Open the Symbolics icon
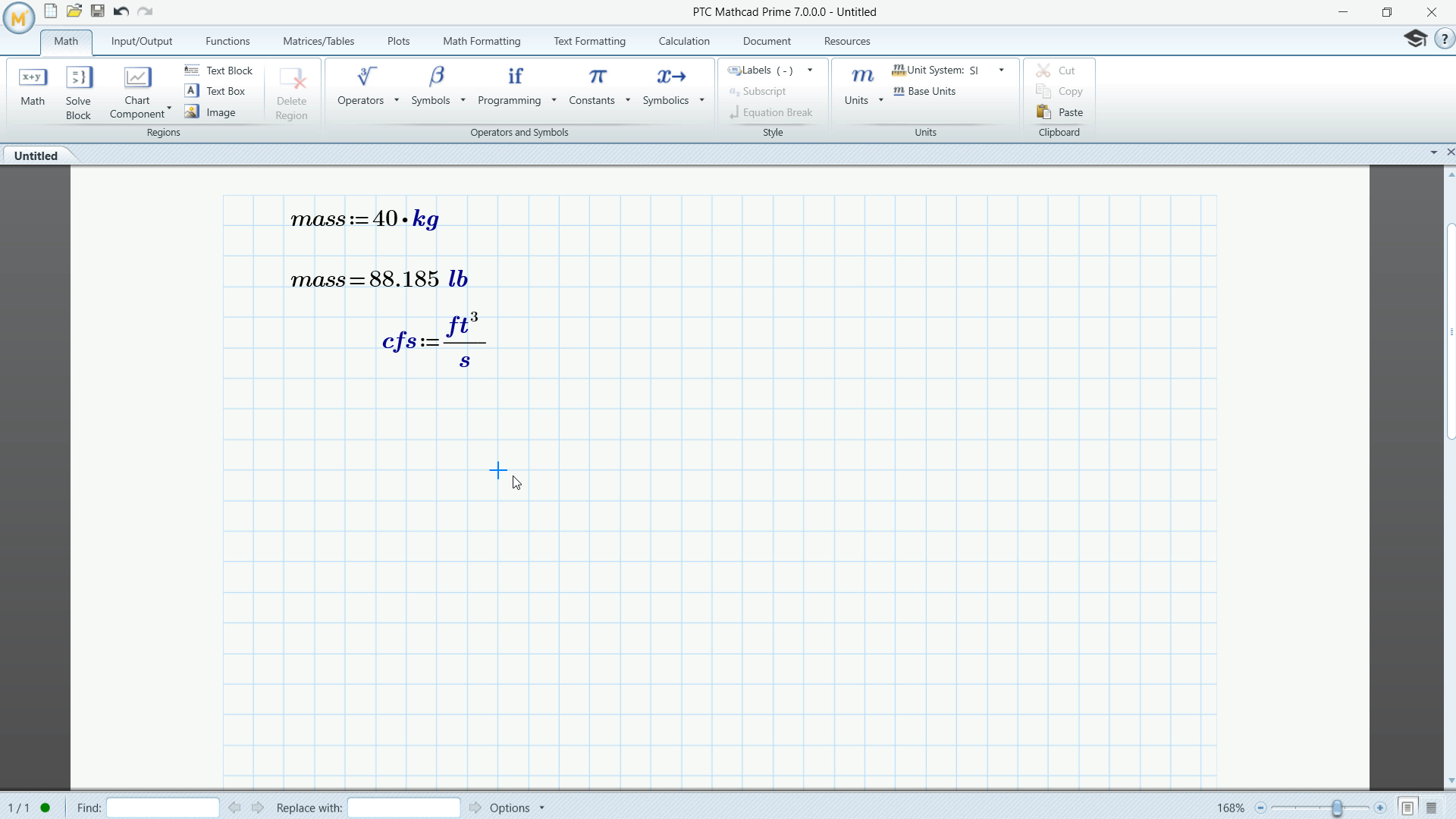Image resolution: width=1456 pixels, height=819 pixels. 671,77
